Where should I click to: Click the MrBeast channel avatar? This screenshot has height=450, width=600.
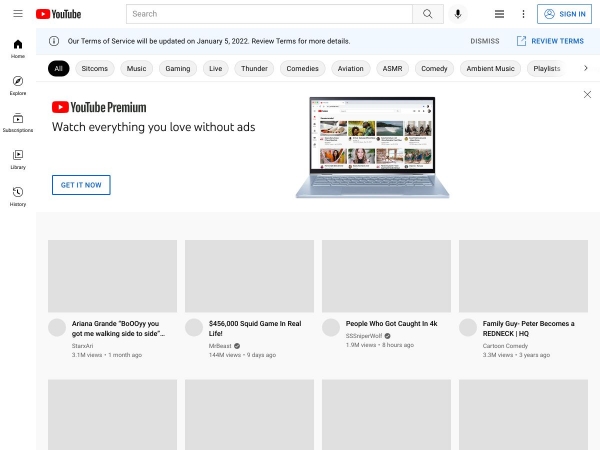click(194, 328)
